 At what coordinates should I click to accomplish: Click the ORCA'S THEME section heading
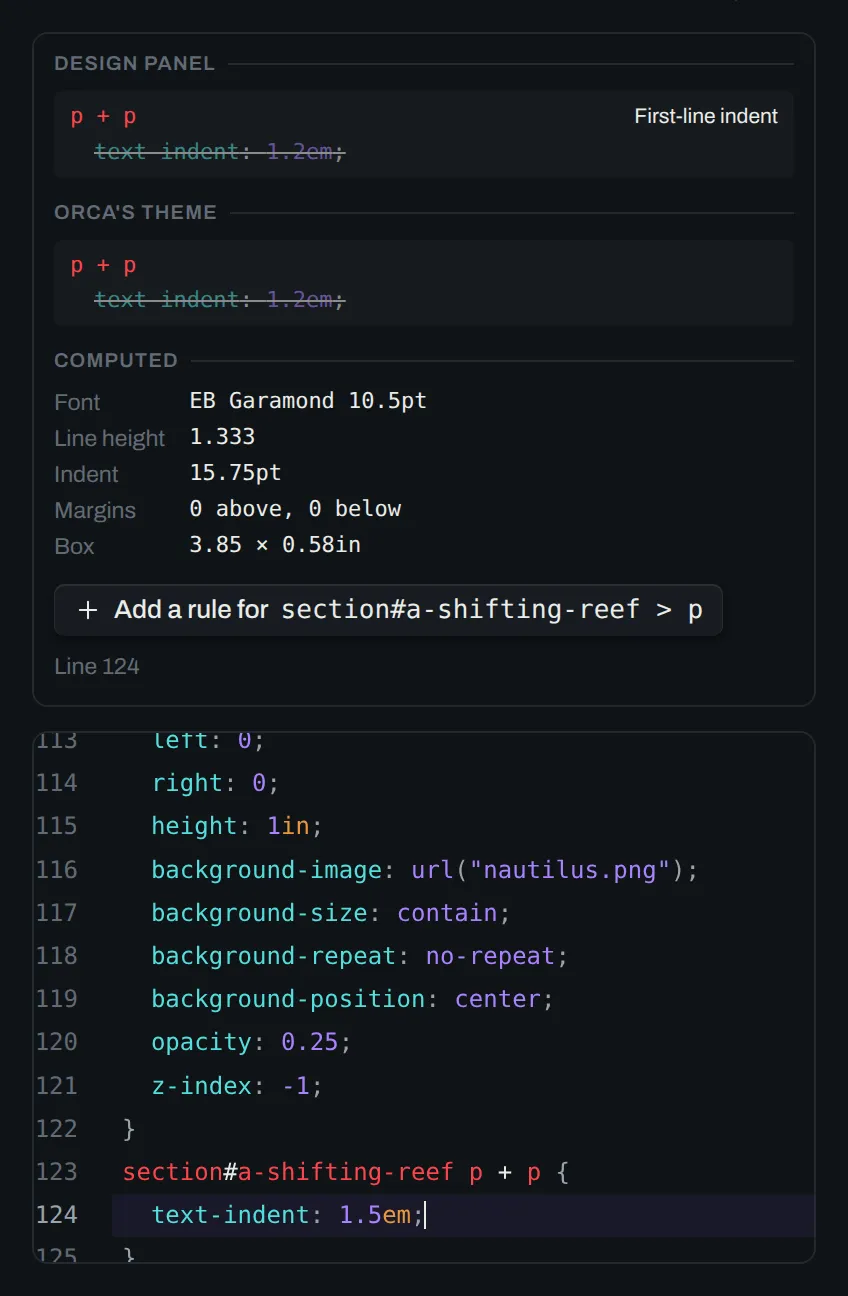[x=136, y=212]
